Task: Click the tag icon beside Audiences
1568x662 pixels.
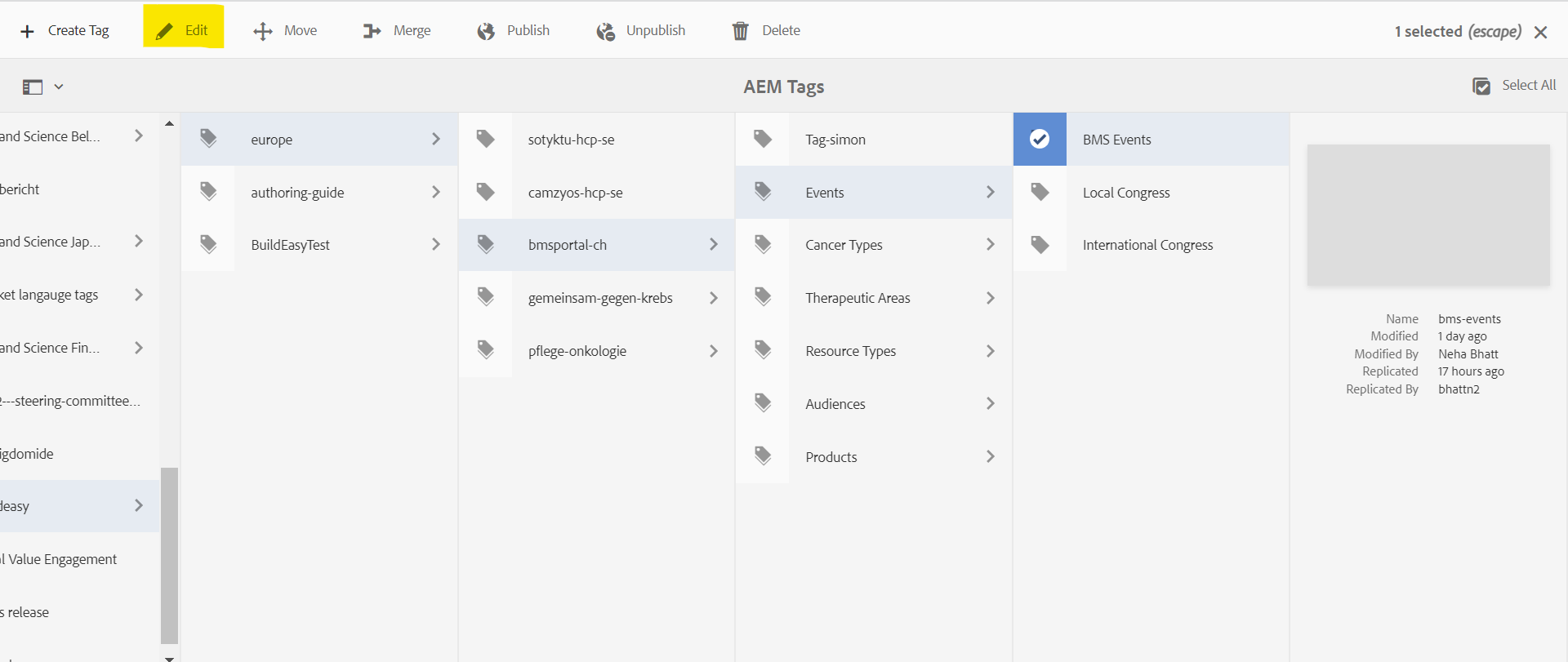Action: pyautogui.click(x=763, y=402)
